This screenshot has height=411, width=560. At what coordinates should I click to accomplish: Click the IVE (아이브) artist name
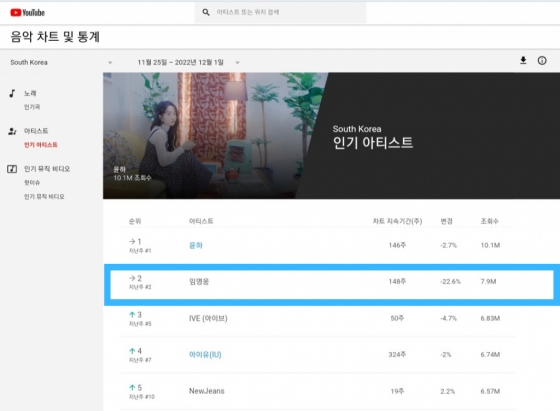[208, 318]
